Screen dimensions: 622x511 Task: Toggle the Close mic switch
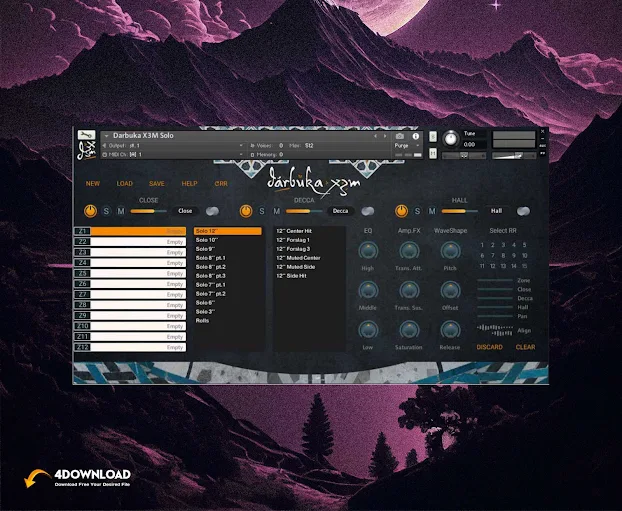point(212,211)
